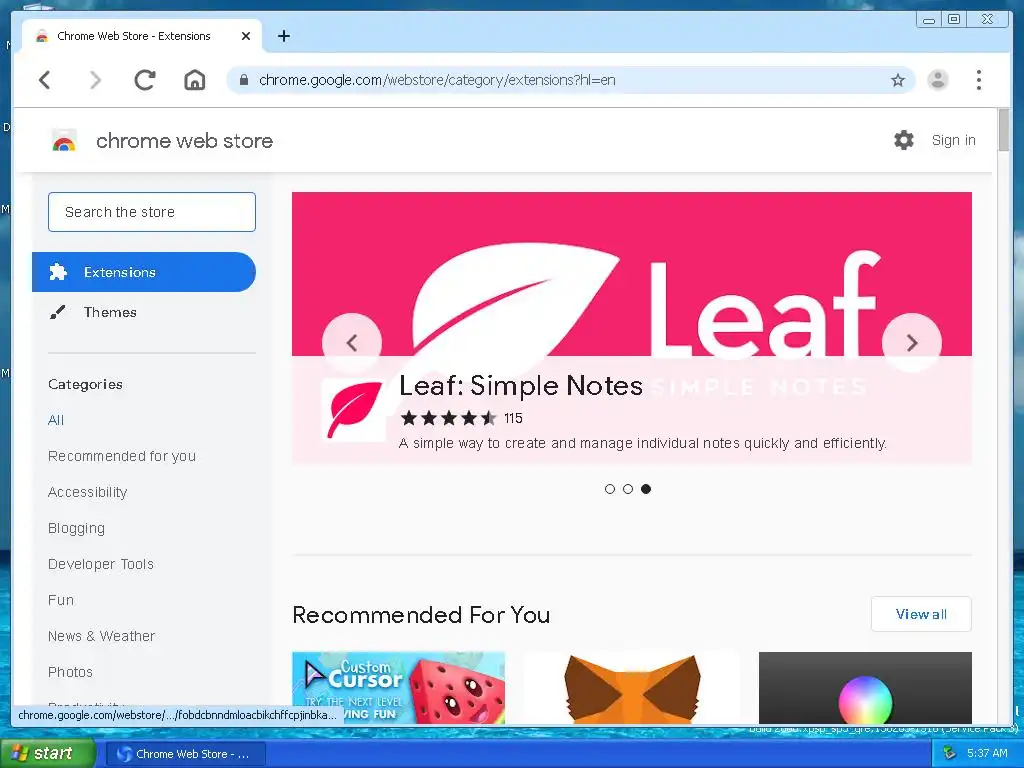Bookmark this page with the star icon
Image resolution: width=1024 pixels, height=768 pixels.
[x=898, y=80]
